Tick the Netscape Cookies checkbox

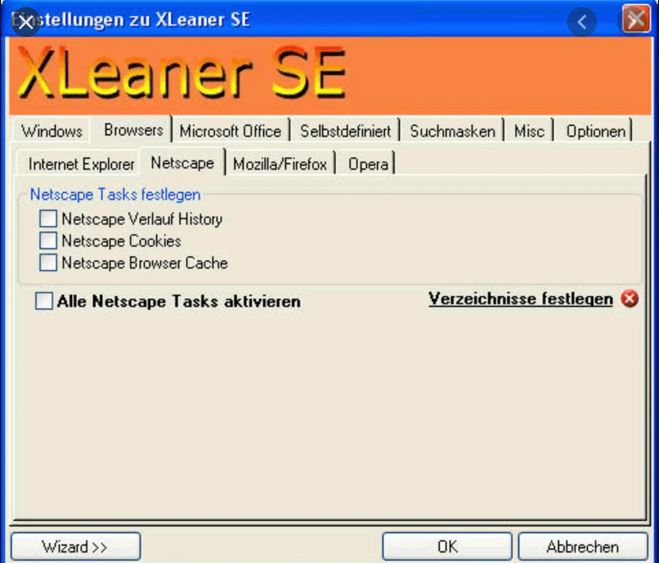(48, 240)
